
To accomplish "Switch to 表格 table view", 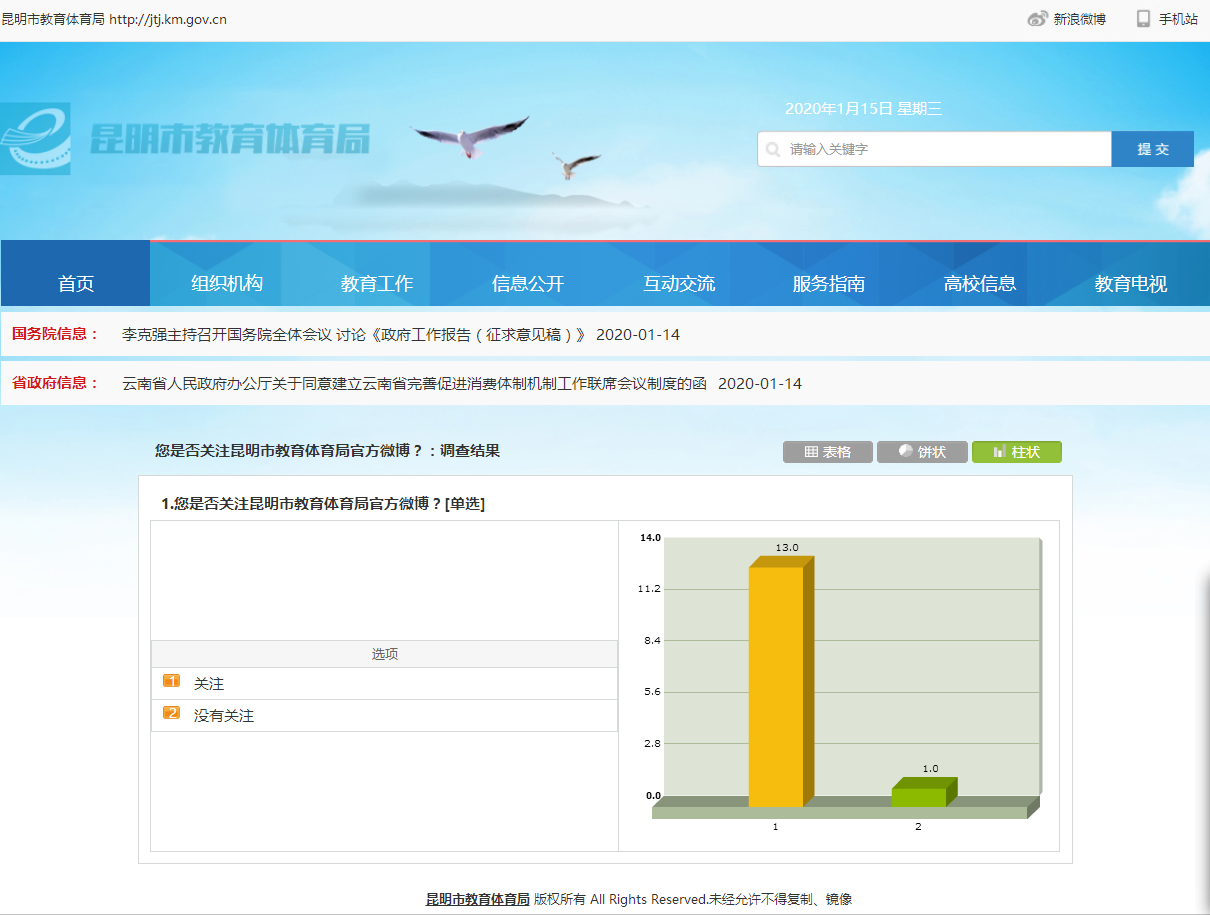I will pyautogui.click(x=827, y=452).
